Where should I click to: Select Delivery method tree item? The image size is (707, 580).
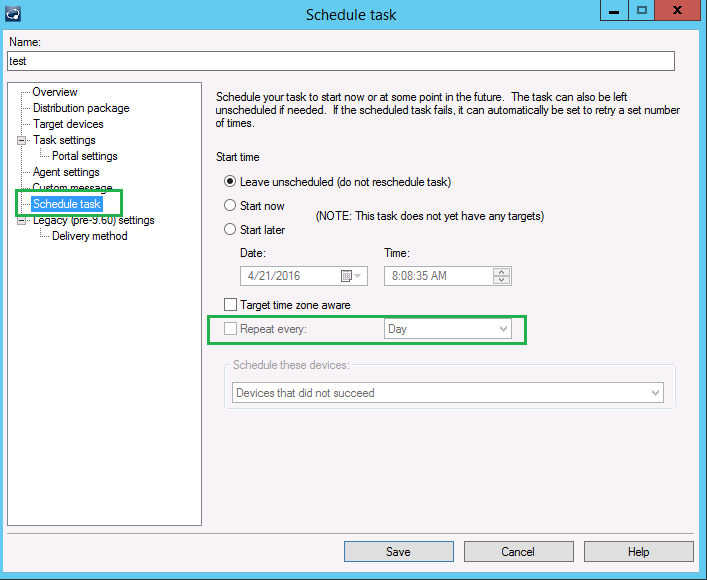89,236
